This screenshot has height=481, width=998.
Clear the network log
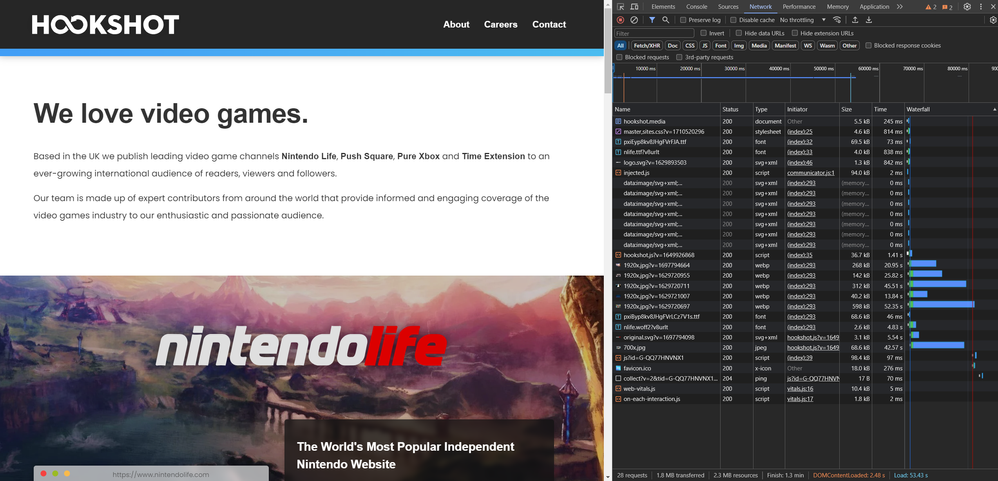click(634, 20)
